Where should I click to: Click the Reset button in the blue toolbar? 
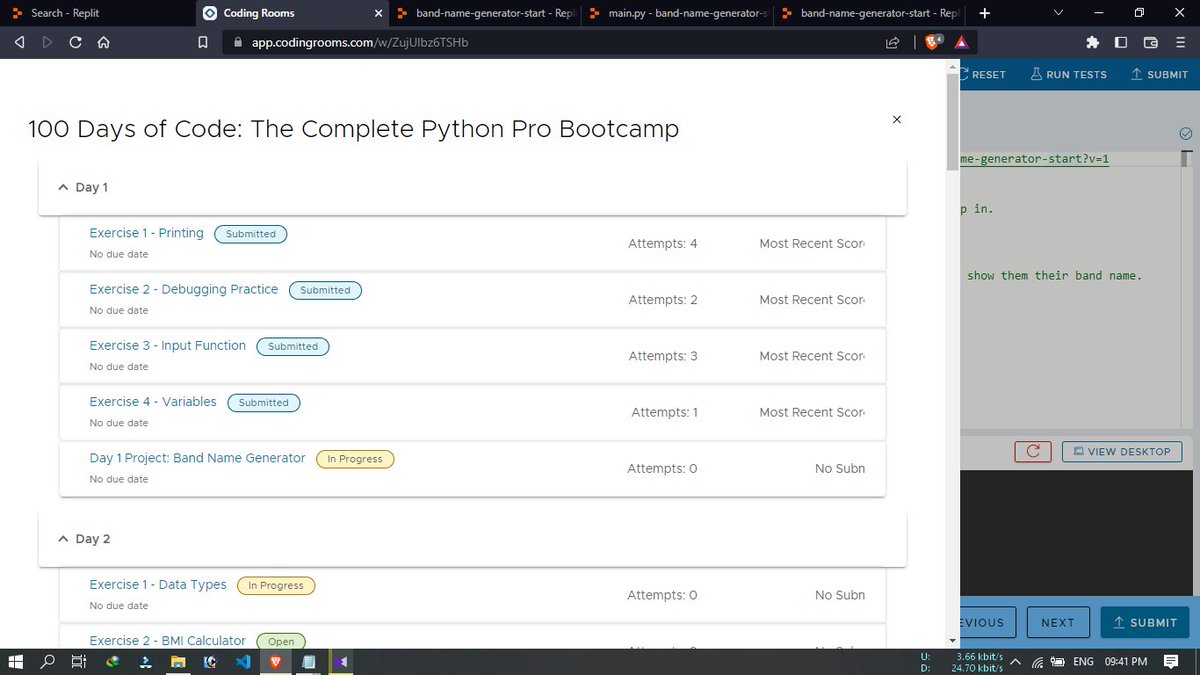984,75
